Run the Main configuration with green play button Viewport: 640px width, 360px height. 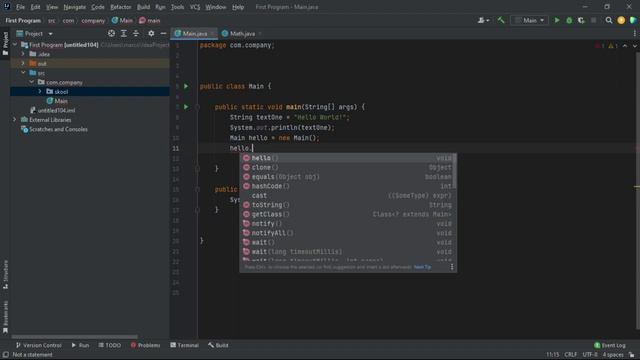click(x=557, y=20)
